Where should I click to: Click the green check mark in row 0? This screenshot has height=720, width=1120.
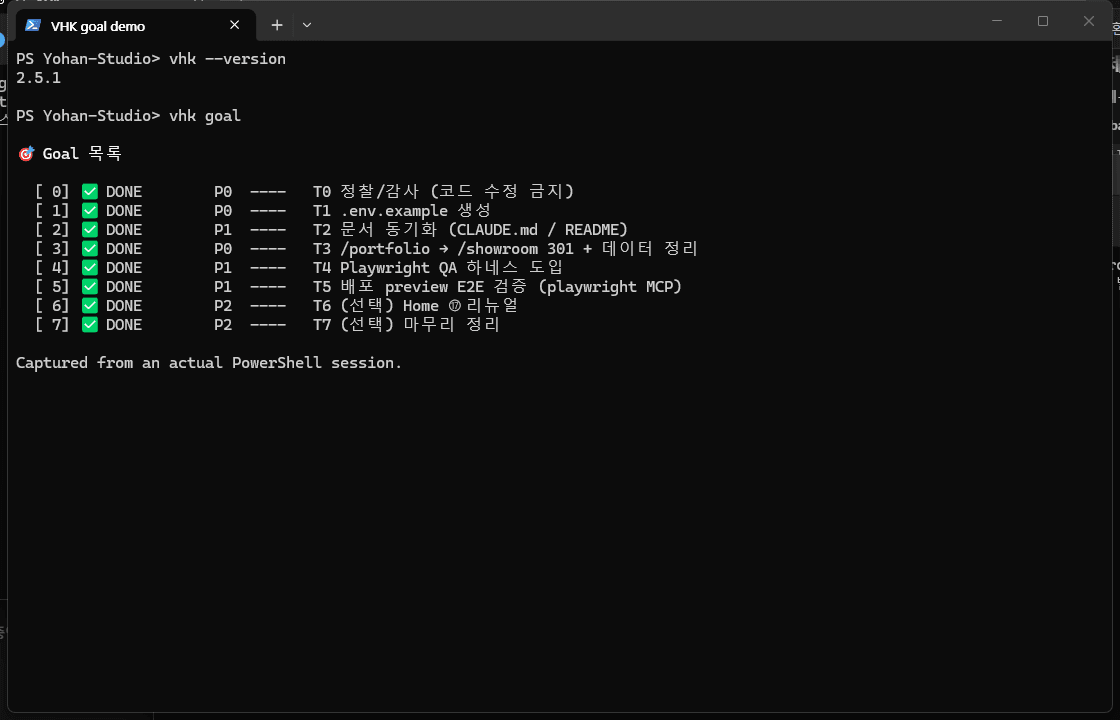89,191
